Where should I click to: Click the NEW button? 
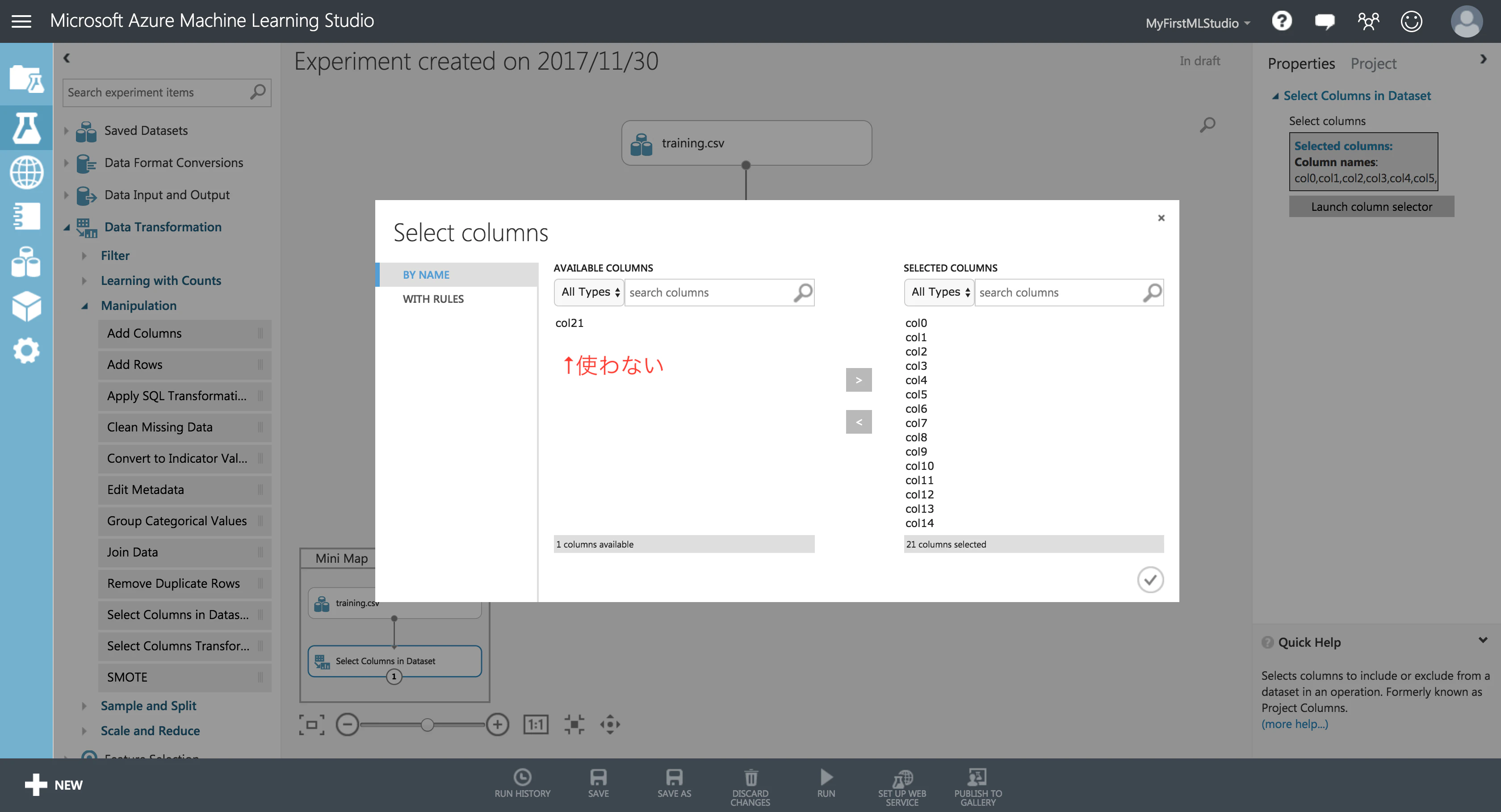coord(54,785)
